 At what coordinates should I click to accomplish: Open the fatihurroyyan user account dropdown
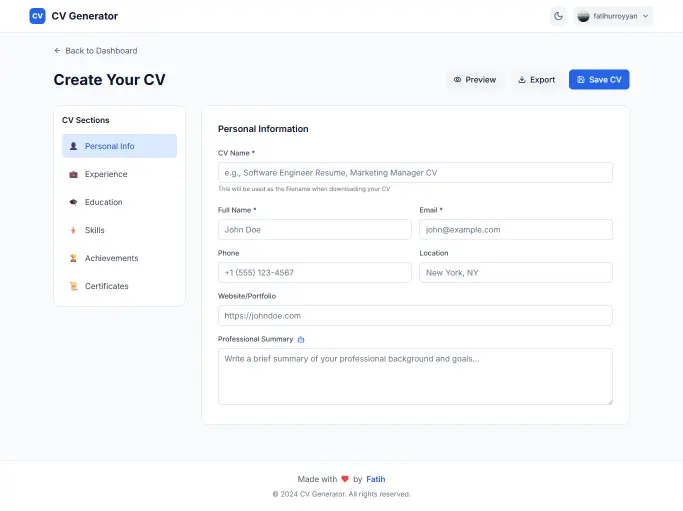point(614,16)
